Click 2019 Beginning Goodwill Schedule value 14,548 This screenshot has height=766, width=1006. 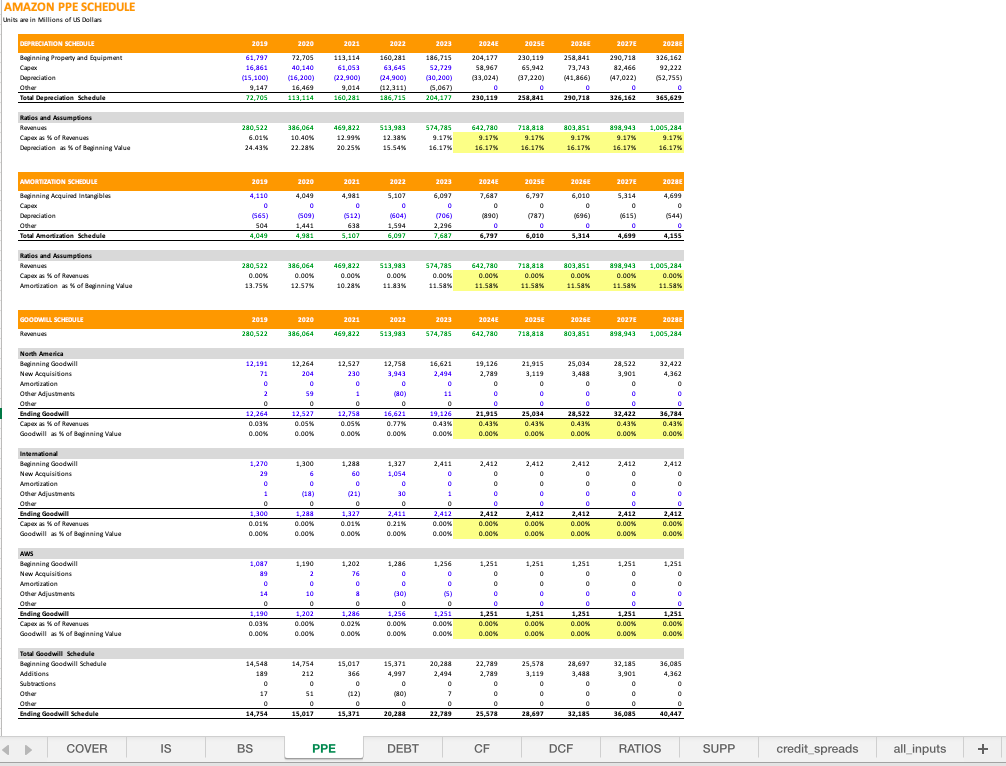point(257,663)
